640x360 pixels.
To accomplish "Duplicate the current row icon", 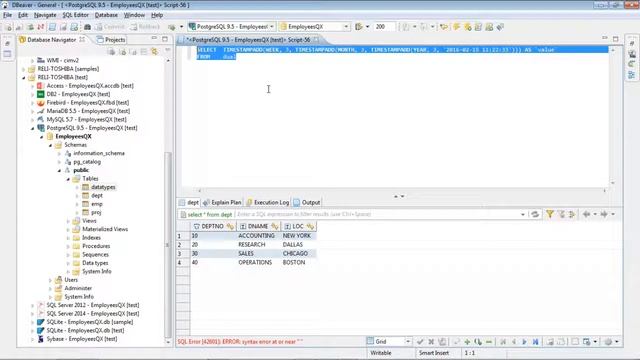I will click(478, 342).
